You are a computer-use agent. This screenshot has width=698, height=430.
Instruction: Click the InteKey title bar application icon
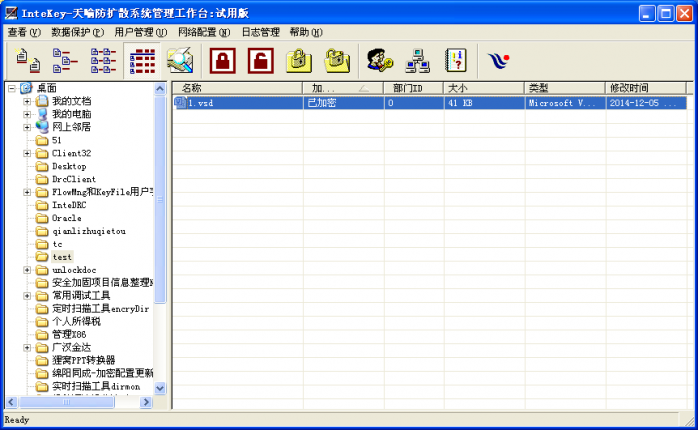tap(12, 13)
